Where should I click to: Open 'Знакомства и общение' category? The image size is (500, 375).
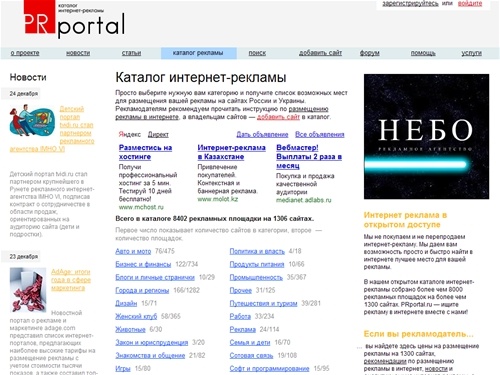150,356
